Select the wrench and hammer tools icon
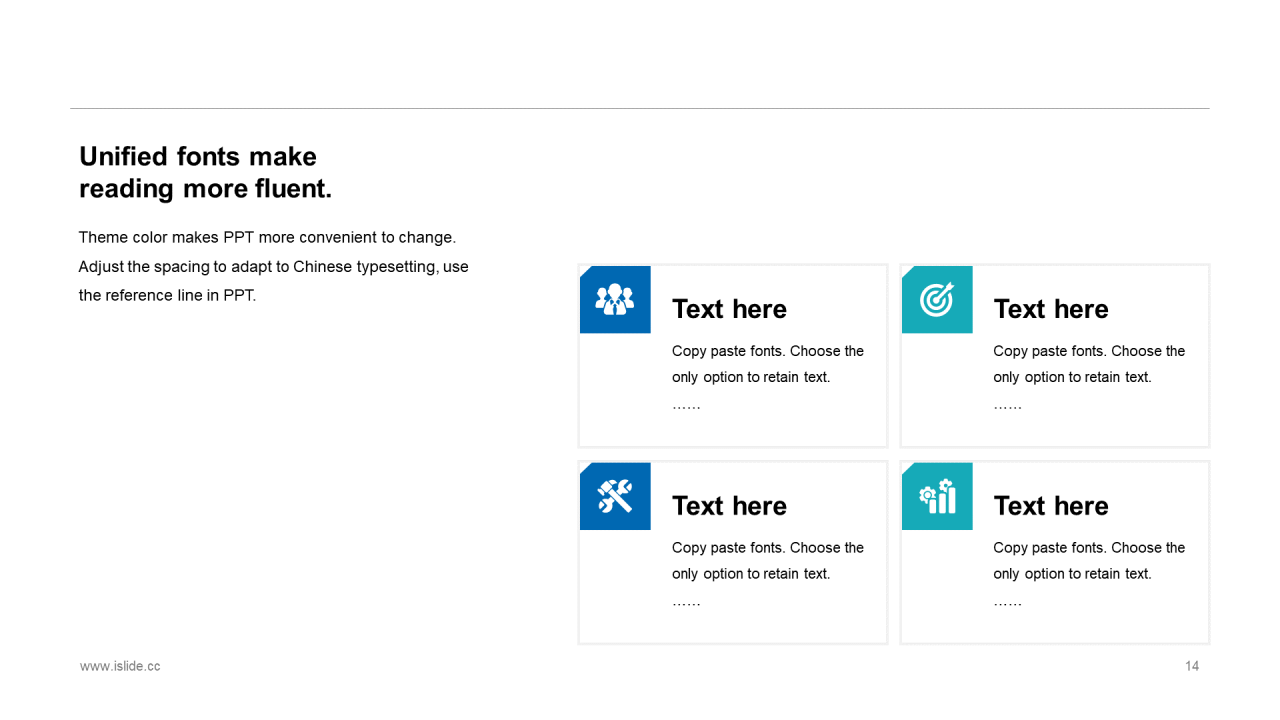The height and width of the screenshot is (720, 1280). (615, 496)
